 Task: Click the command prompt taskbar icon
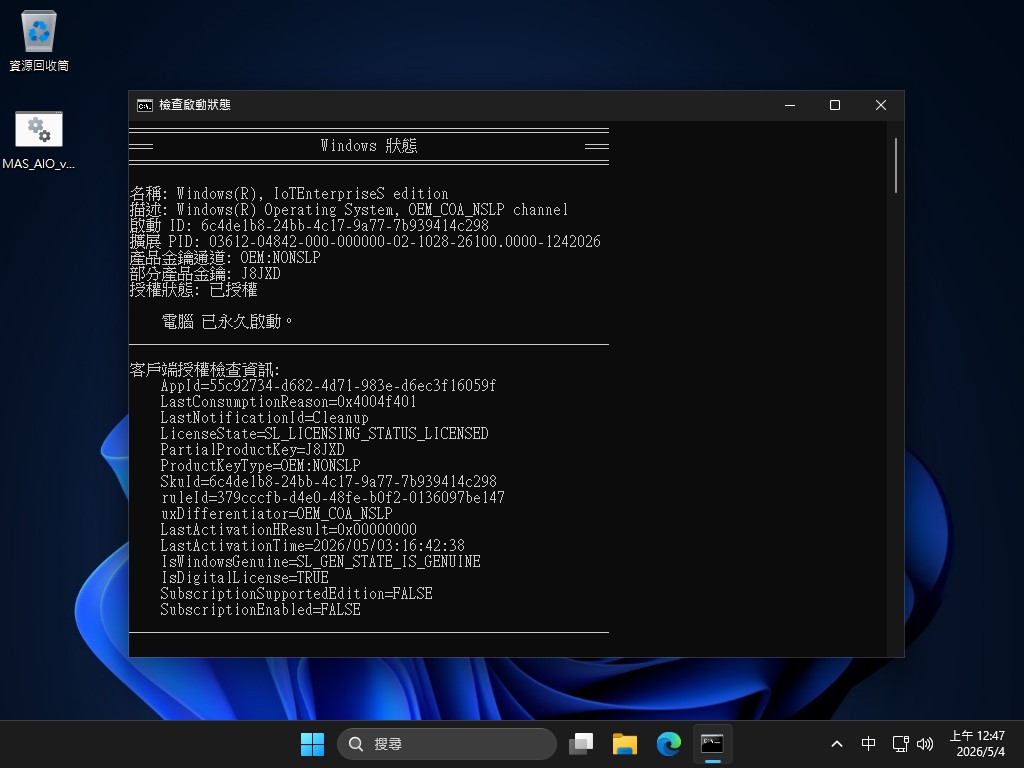tap(712, 744)
